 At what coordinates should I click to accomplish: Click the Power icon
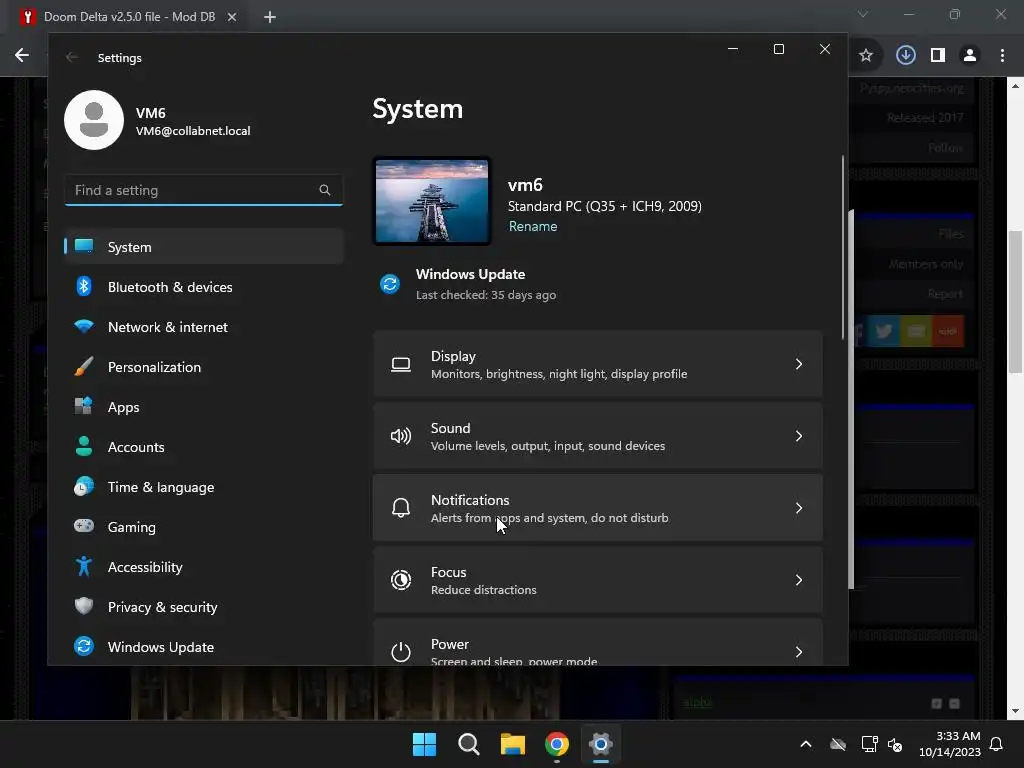[x=401, y=652]
